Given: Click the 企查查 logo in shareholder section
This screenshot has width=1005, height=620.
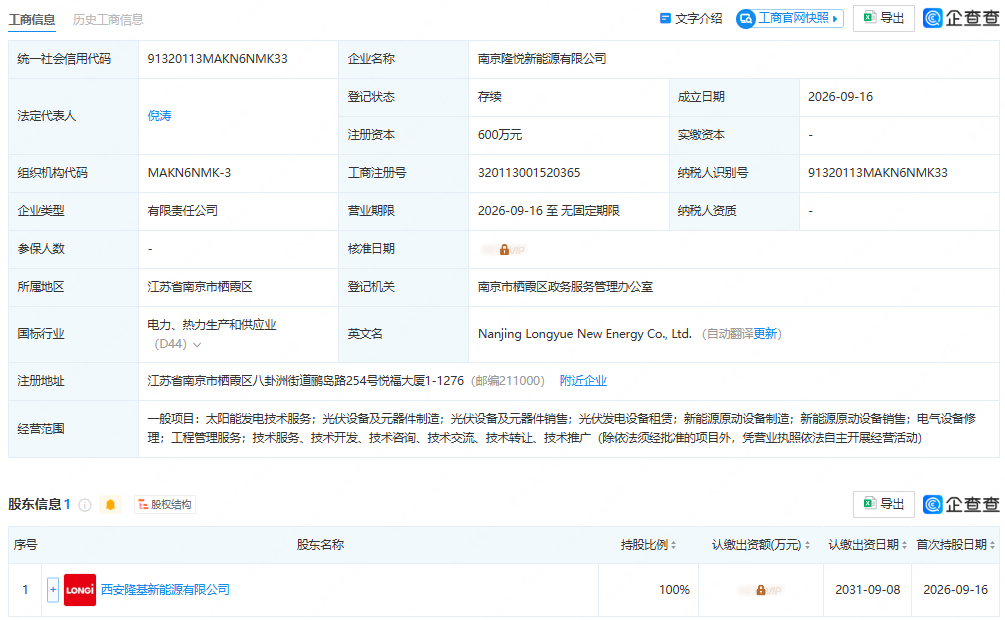Looking at the screenshot, I should pyautogui.click(x=961, y=505).
